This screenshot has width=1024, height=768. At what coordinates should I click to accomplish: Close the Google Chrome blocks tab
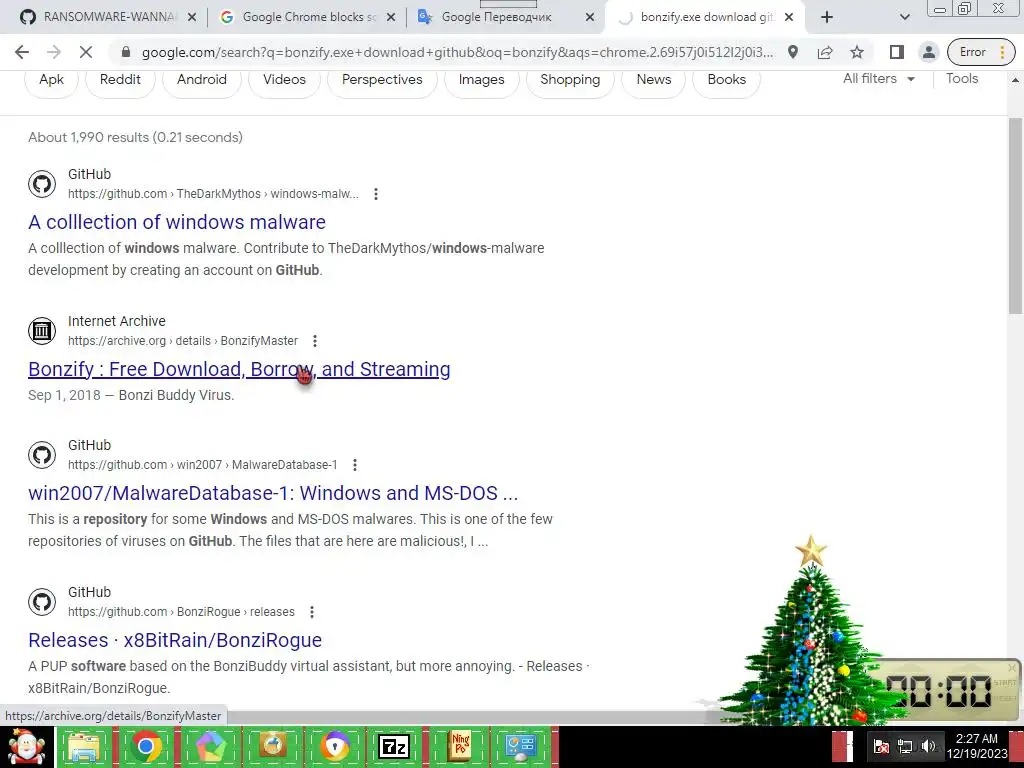point(391,18)
